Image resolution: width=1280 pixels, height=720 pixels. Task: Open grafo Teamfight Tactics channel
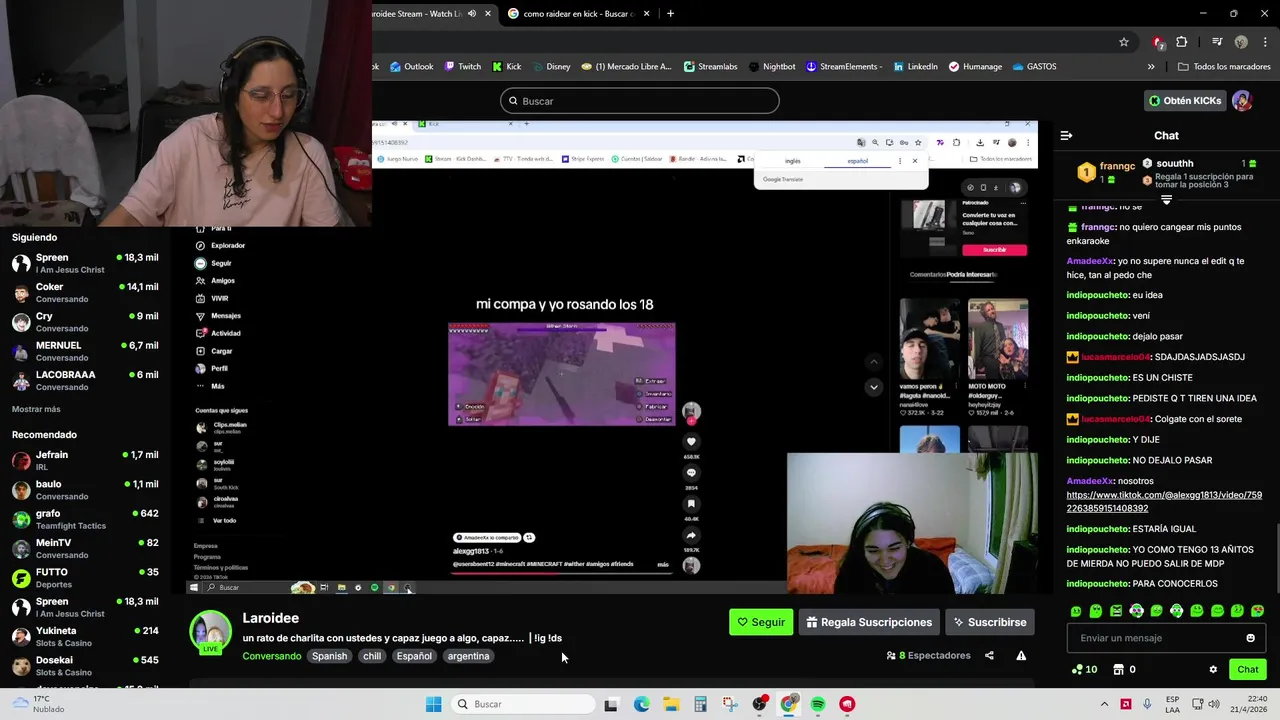[85, 519]
